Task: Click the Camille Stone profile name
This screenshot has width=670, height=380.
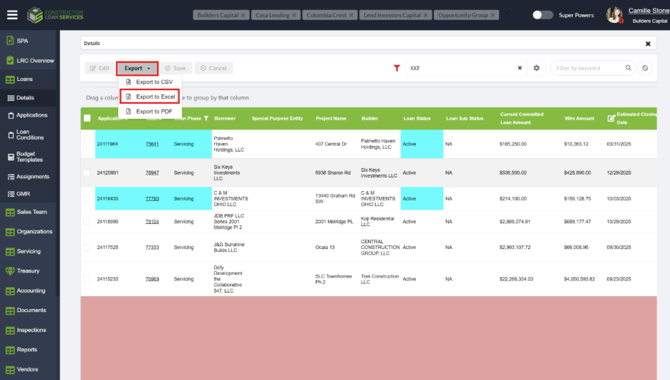Action: tap(648, 11)
